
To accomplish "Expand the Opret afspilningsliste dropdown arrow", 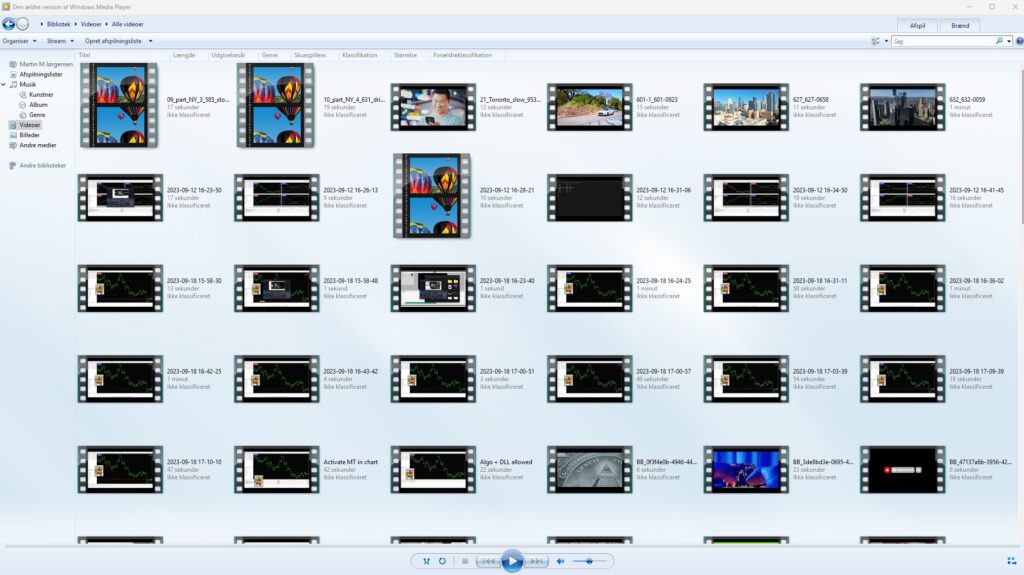I will click(150, 41).
